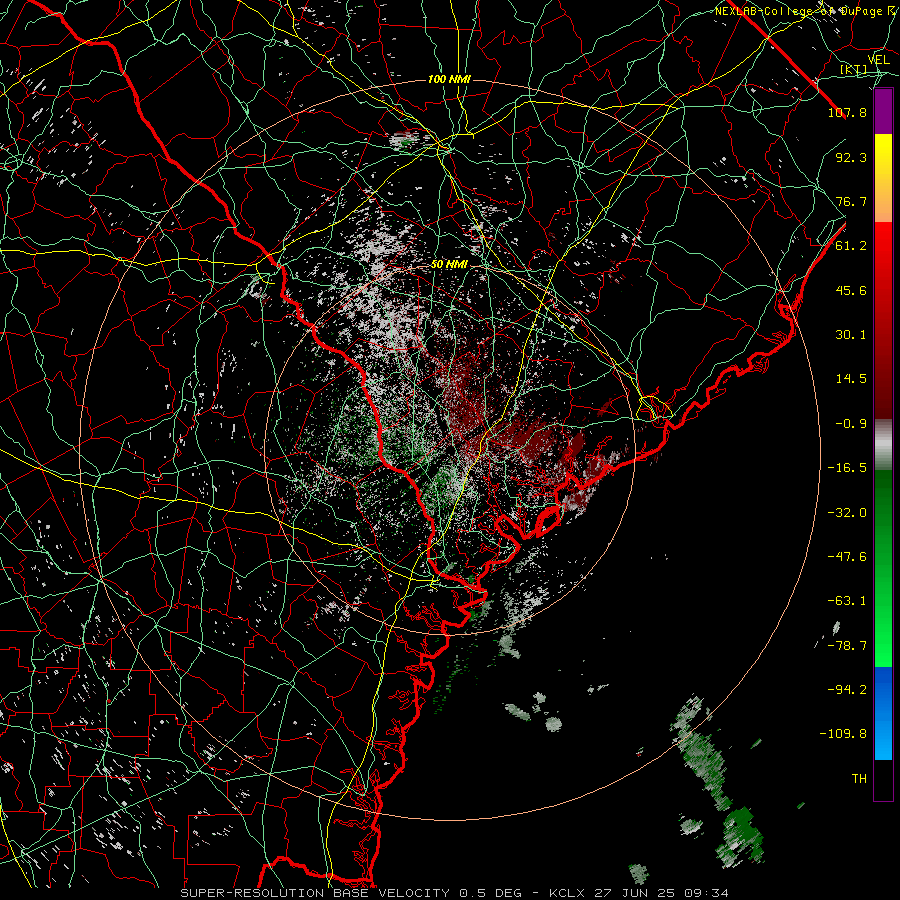Viewport: 900px width, 900px height.
Task: Click the KCLX station identifier in caption
Action: tap(565, 893)
